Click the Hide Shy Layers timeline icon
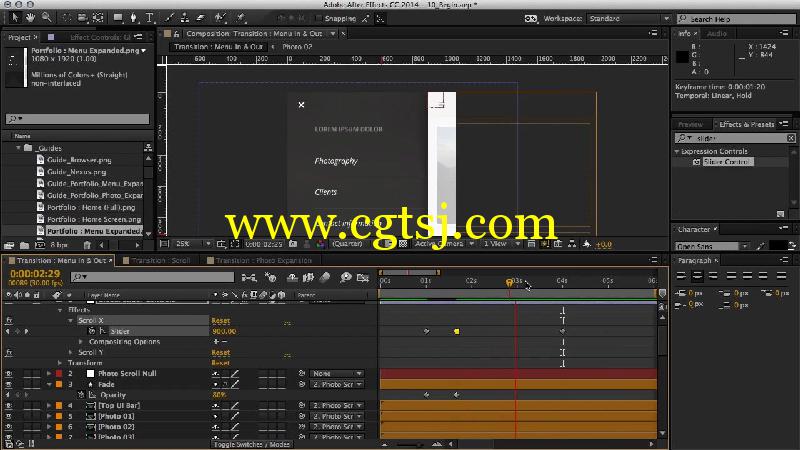The height and width of the screenshot is (450, 800). tap(292, 278)
